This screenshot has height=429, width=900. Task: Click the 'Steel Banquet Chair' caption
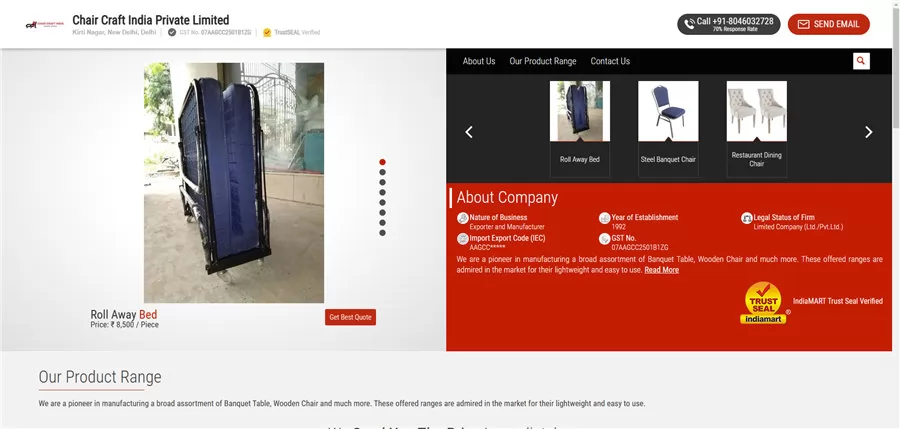(668, 160)
